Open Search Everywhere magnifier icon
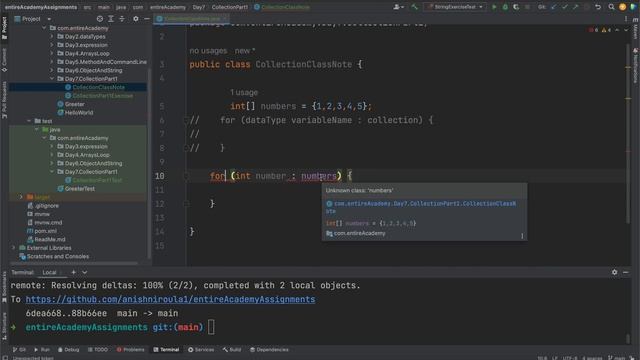Viewport: 640px width, 360px height. click(611, 7)
